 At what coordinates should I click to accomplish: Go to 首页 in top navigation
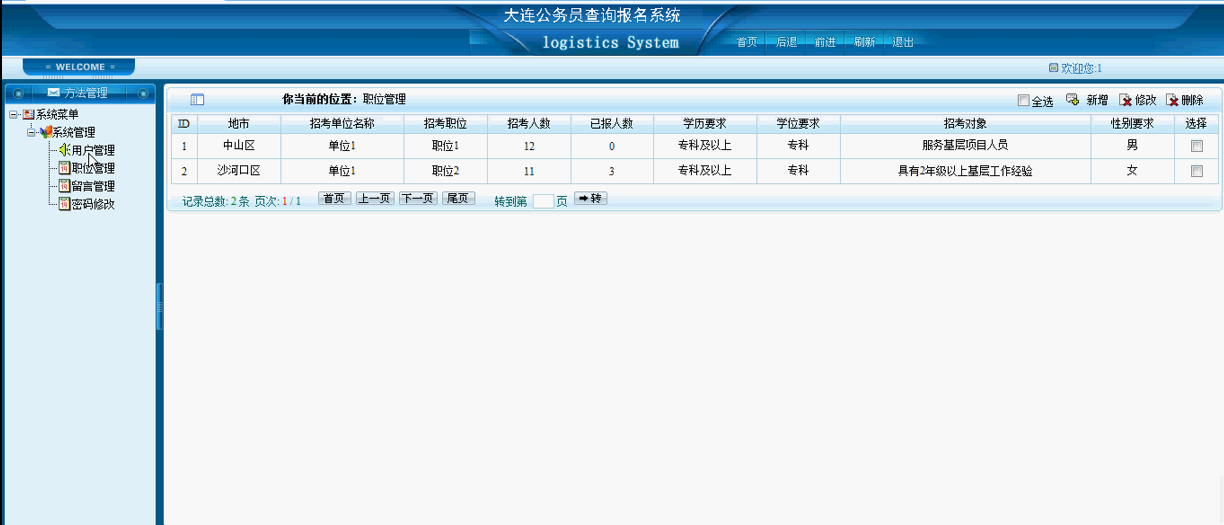click(747, 42)
